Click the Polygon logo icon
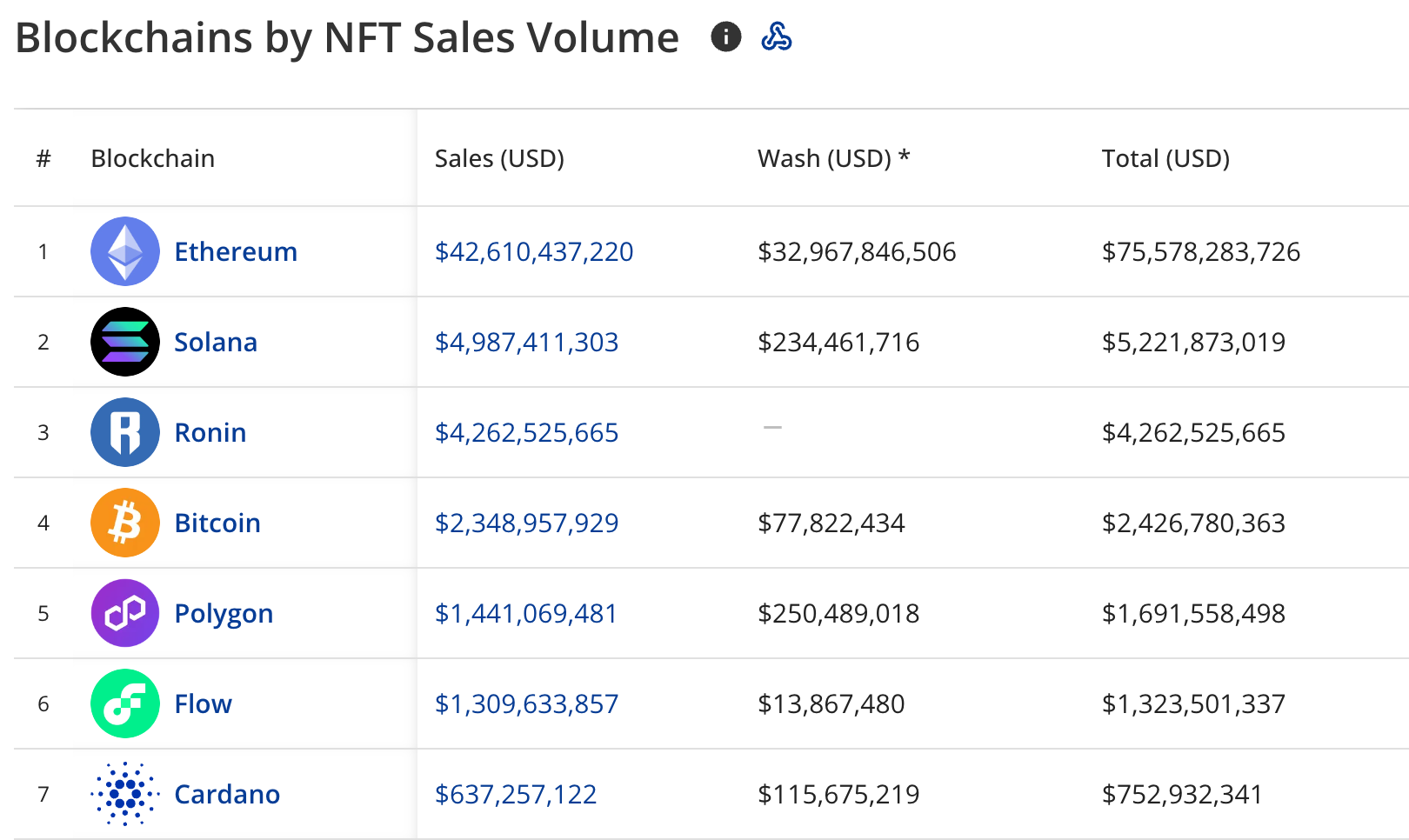 (125, 613)
